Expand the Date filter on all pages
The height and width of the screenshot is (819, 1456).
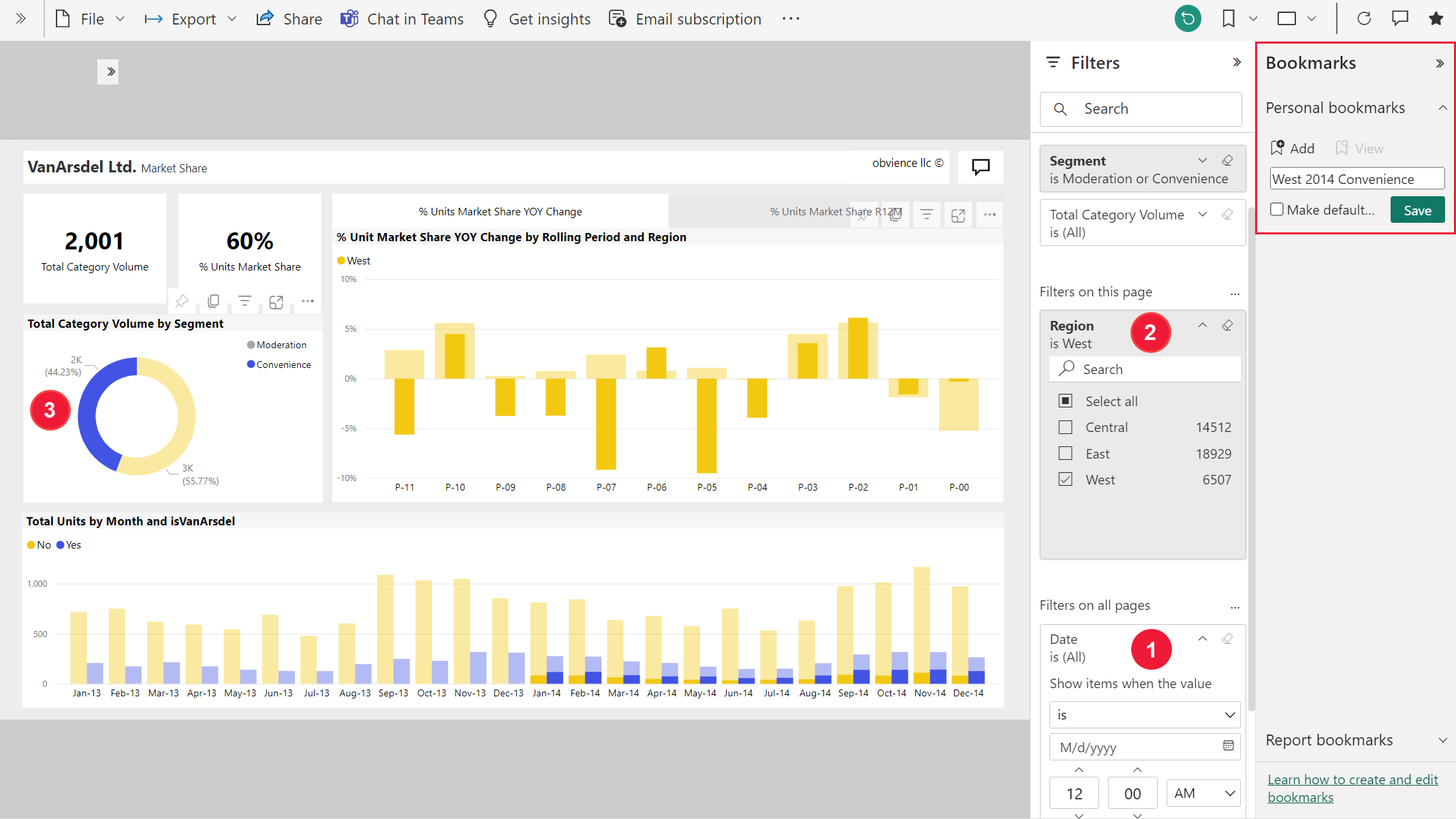[x=1202, y=638]
